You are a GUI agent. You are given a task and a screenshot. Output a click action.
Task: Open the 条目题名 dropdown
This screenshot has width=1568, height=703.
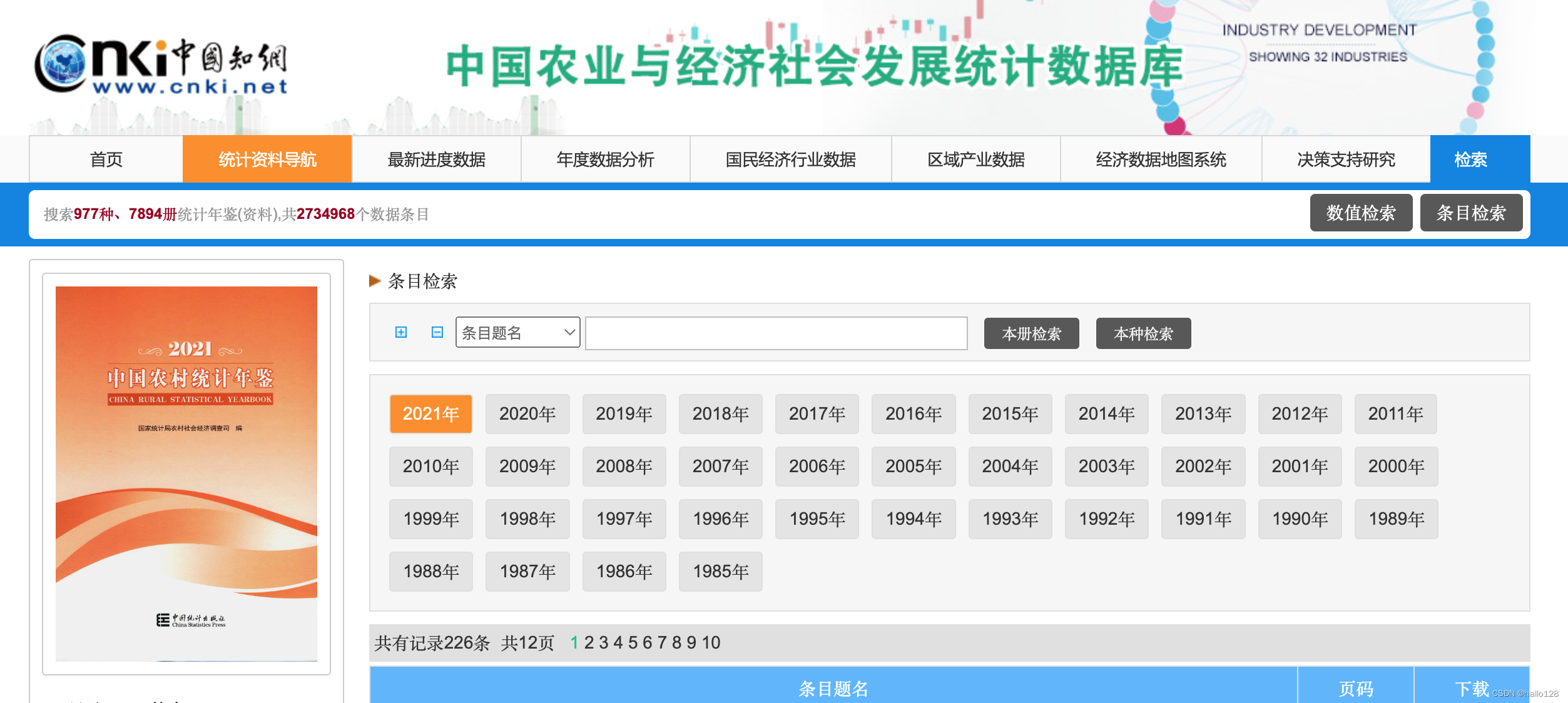point(517,333)
